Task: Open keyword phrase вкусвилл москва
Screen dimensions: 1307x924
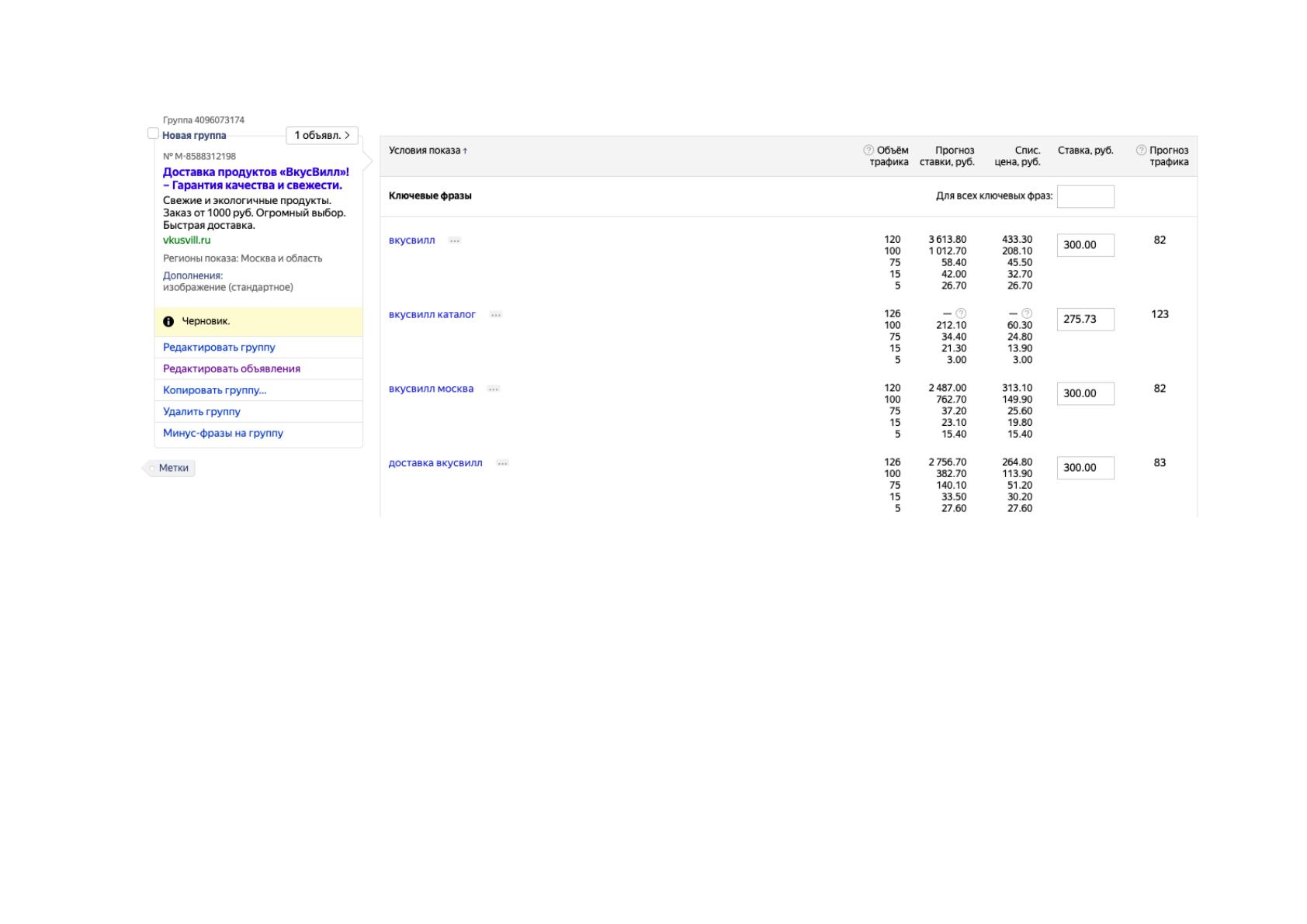Action: coord(431,389)
